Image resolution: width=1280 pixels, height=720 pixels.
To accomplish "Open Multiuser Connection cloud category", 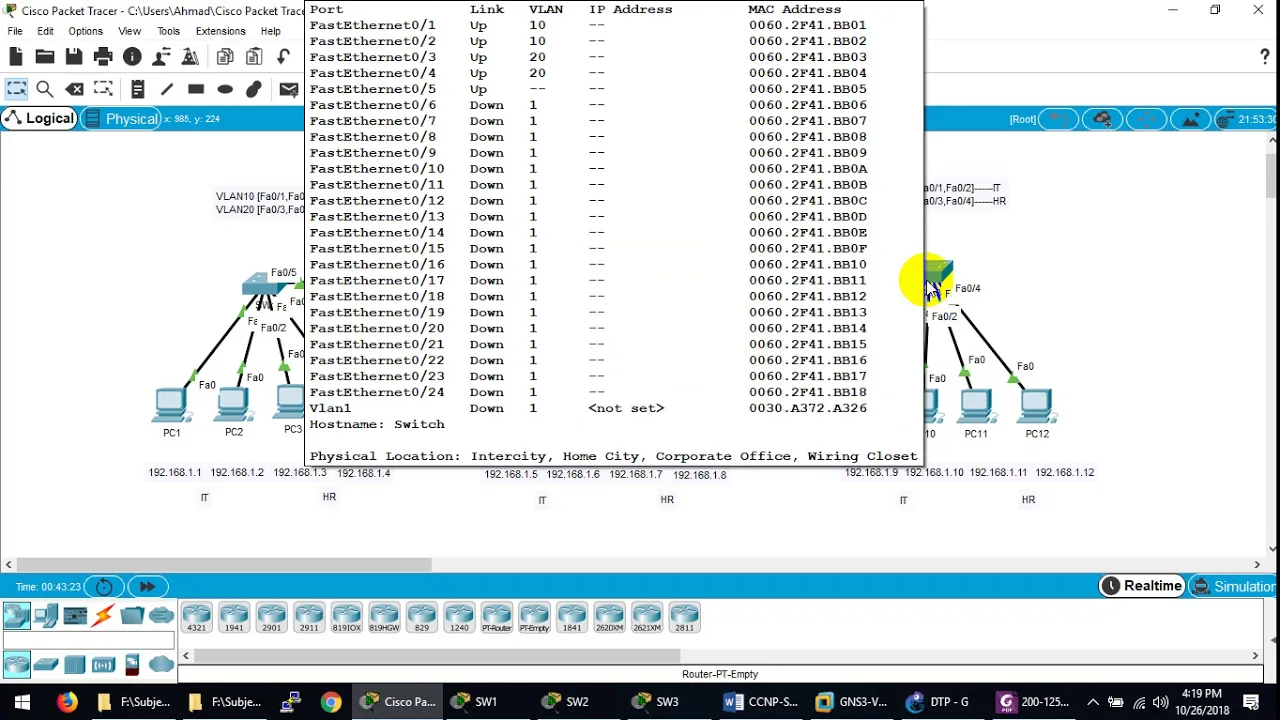I will [x=161, y=616].
